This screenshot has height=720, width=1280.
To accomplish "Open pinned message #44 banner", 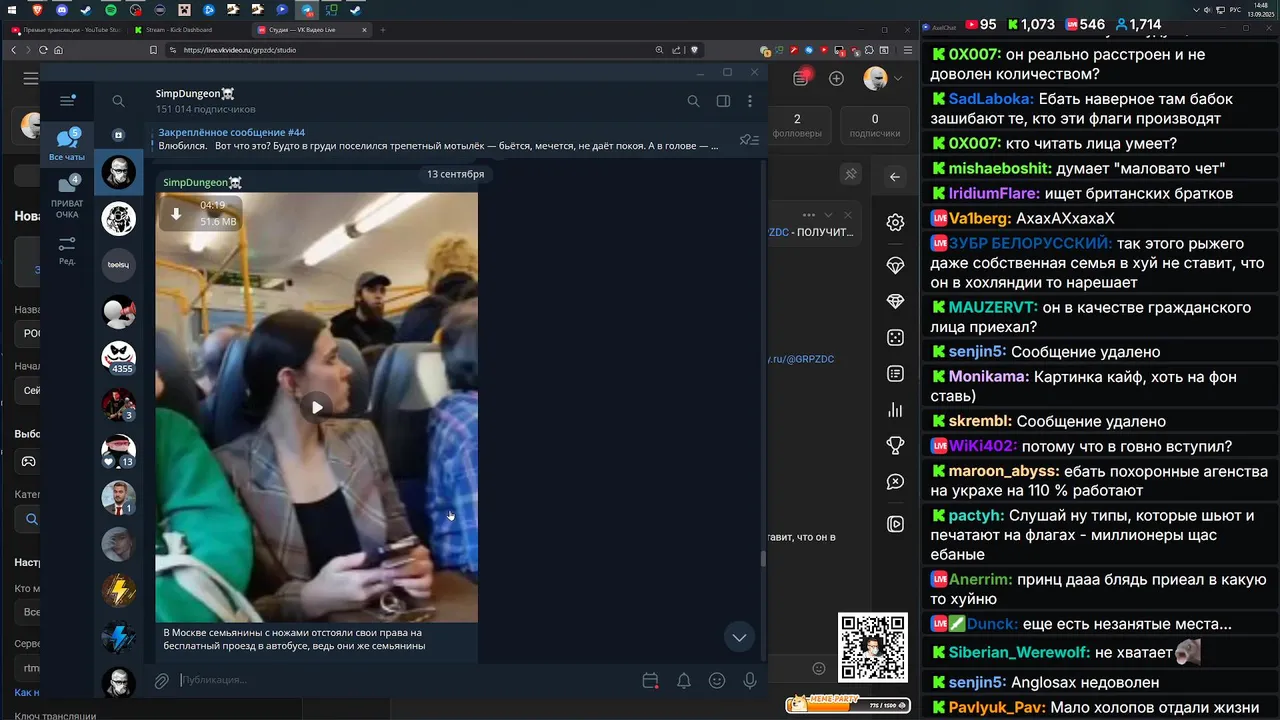I will [440, 139].
